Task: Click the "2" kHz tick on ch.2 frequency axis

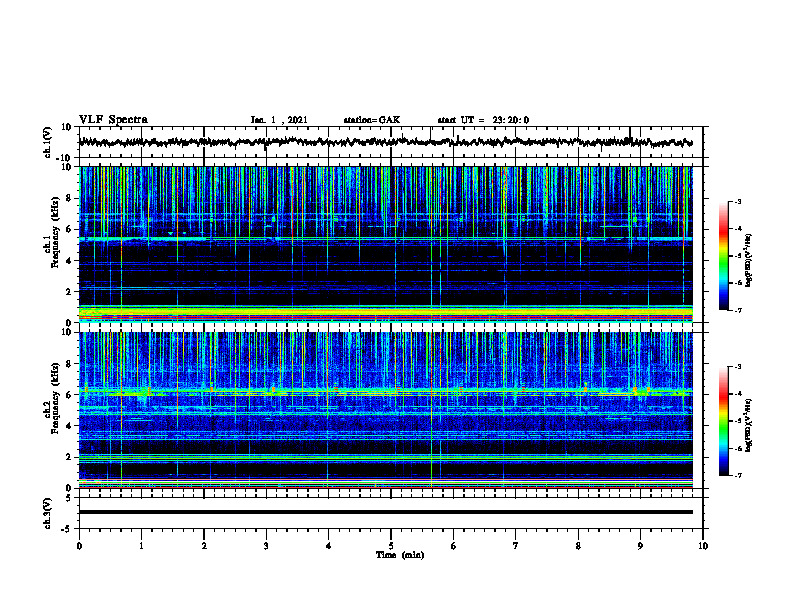Action: [x=69, y=457]
